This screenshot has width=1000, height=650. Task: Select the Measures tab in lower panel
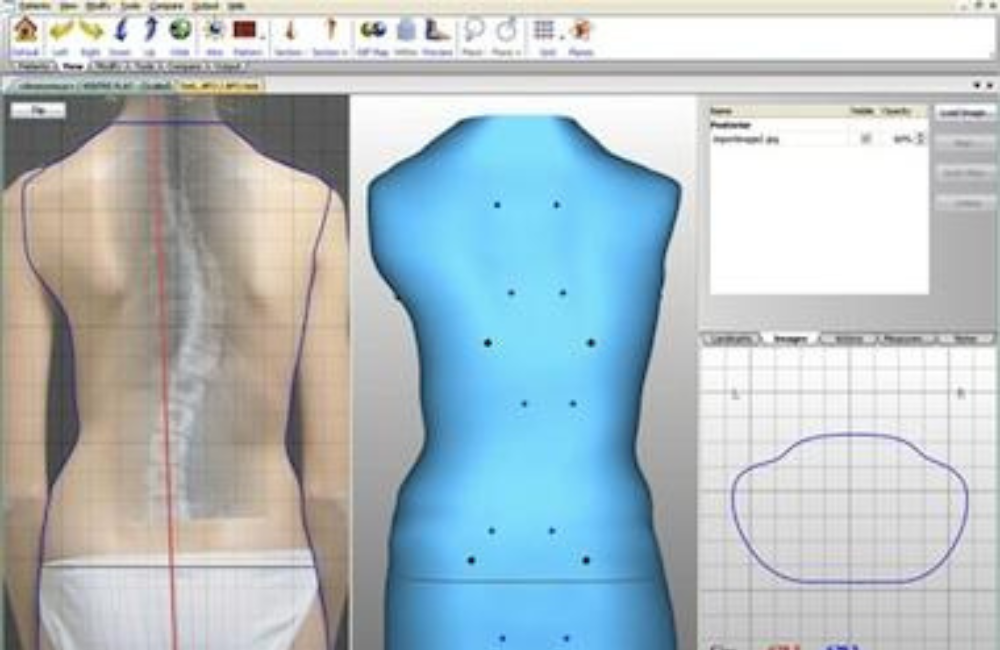pos(905,340)
